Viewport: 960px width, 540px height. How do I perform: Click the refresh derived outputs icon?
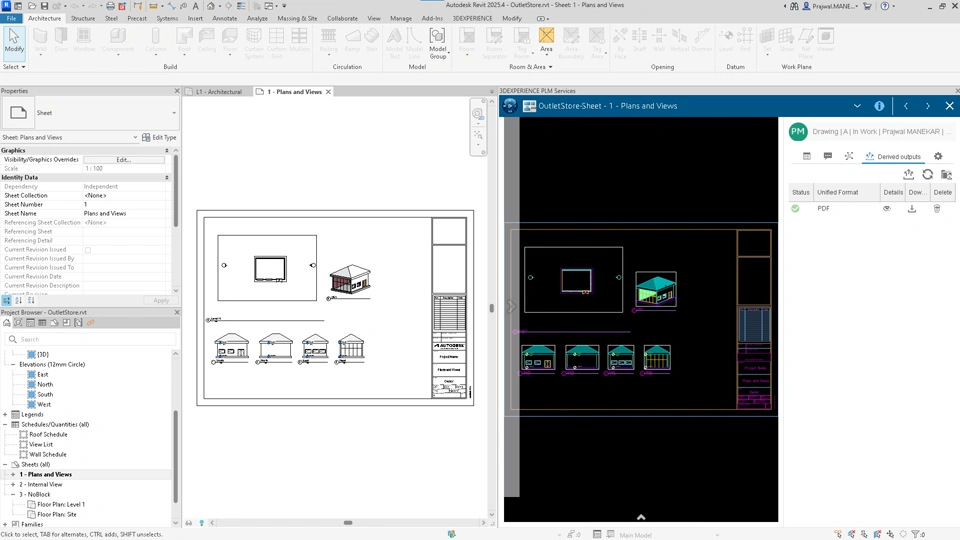pos(928,174)
